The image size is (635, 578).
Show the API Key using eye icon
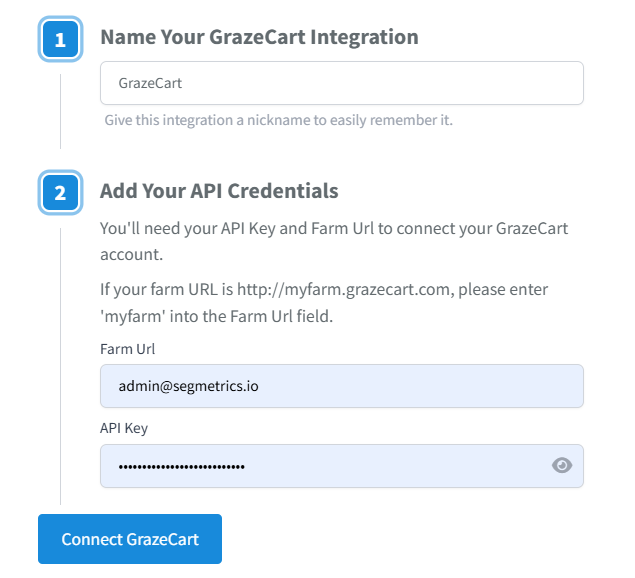[562, 466]
